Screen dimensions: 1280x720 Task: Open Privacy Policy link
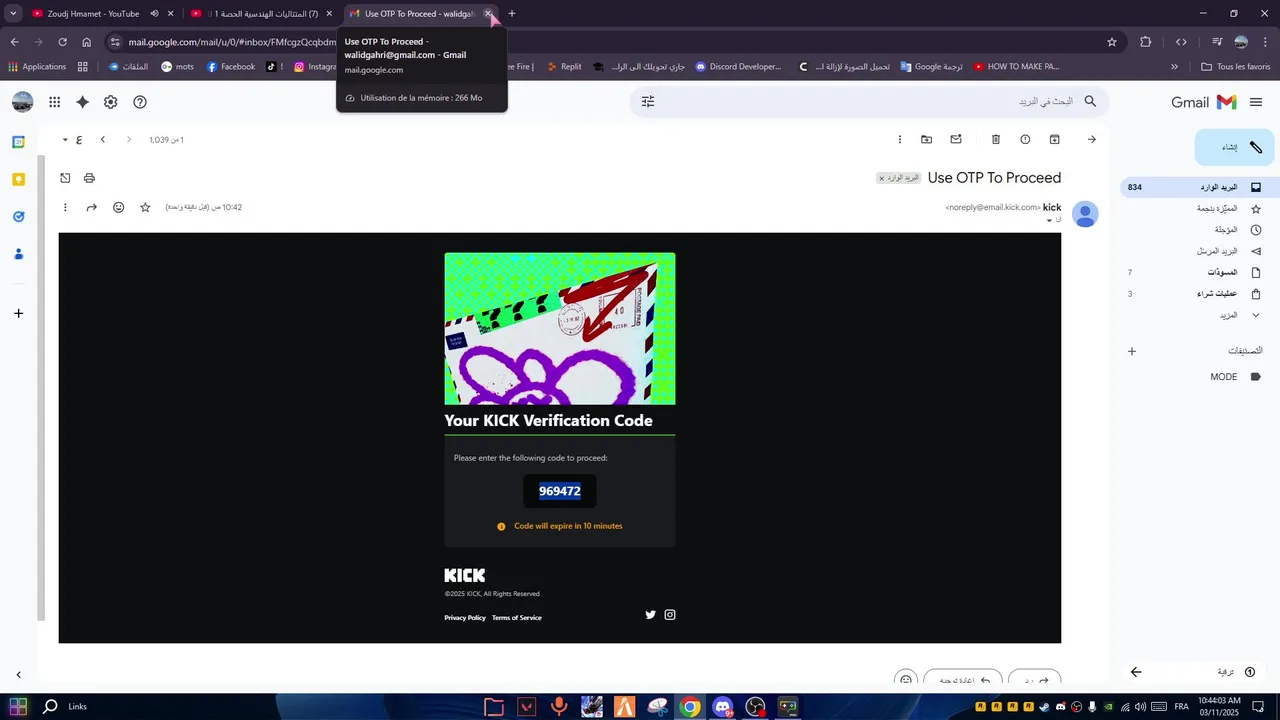pos(465,618)
